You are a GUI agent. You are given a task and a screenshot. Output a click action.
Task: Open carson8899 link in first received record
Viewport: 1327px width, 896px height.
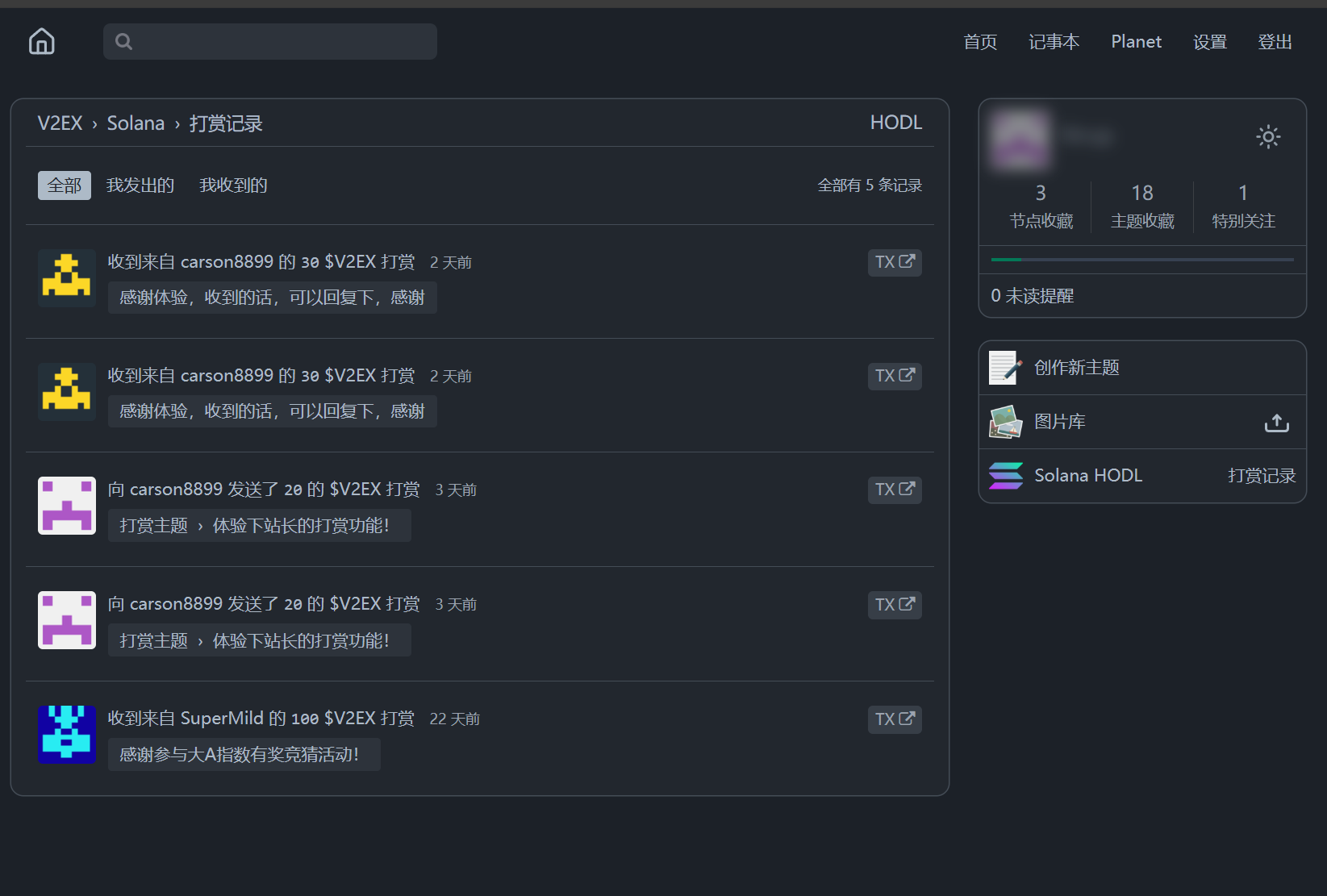click(x=227, y=262)
